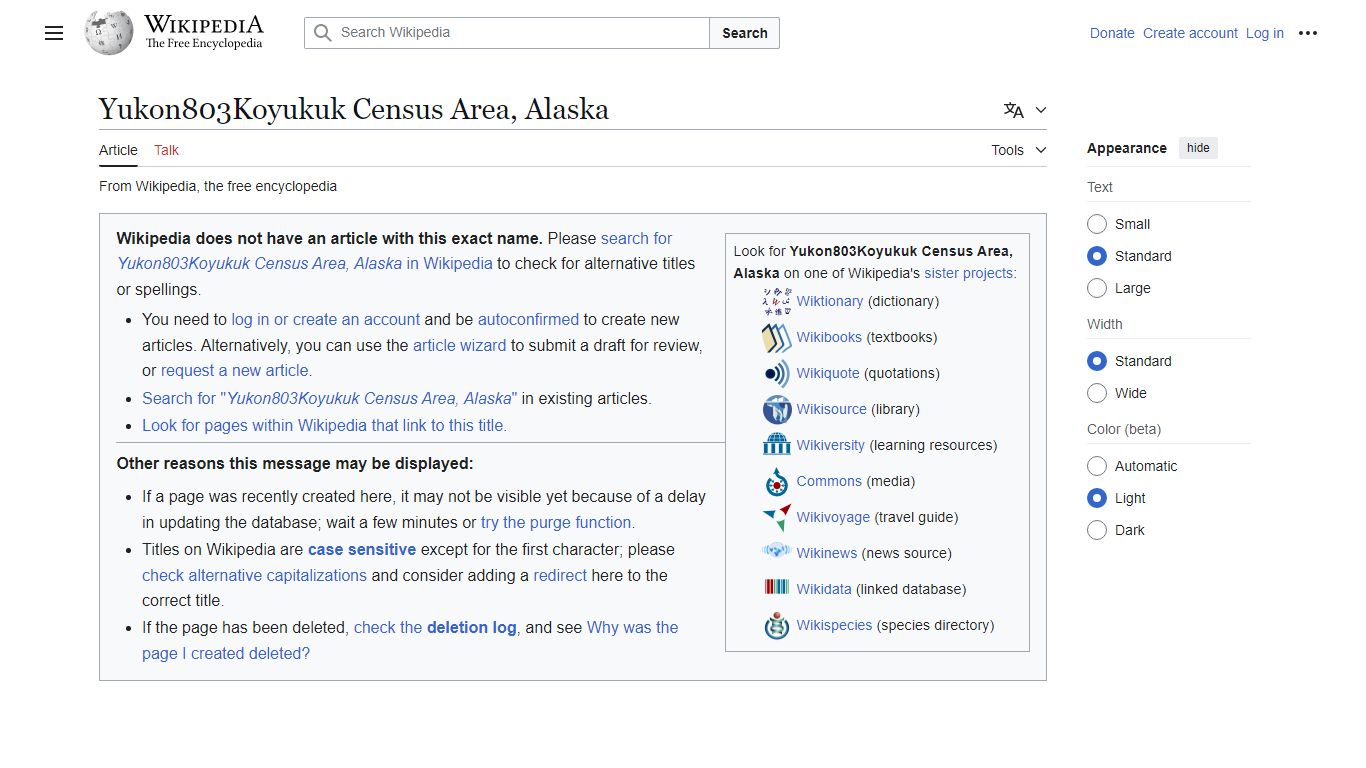
Task: Look for pages that link to this title
Action: (324, 425)
